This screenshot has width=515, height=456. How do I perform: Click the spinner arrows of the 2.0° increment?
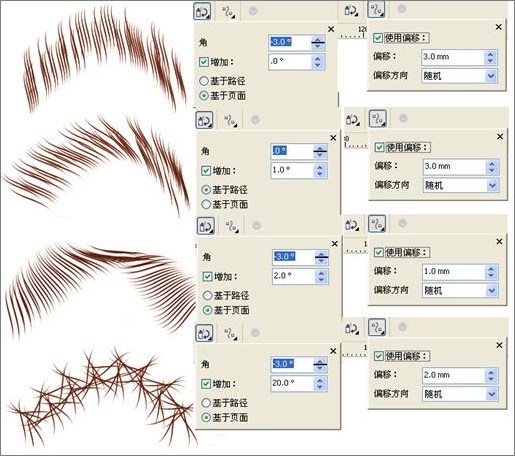coord(321,276)
